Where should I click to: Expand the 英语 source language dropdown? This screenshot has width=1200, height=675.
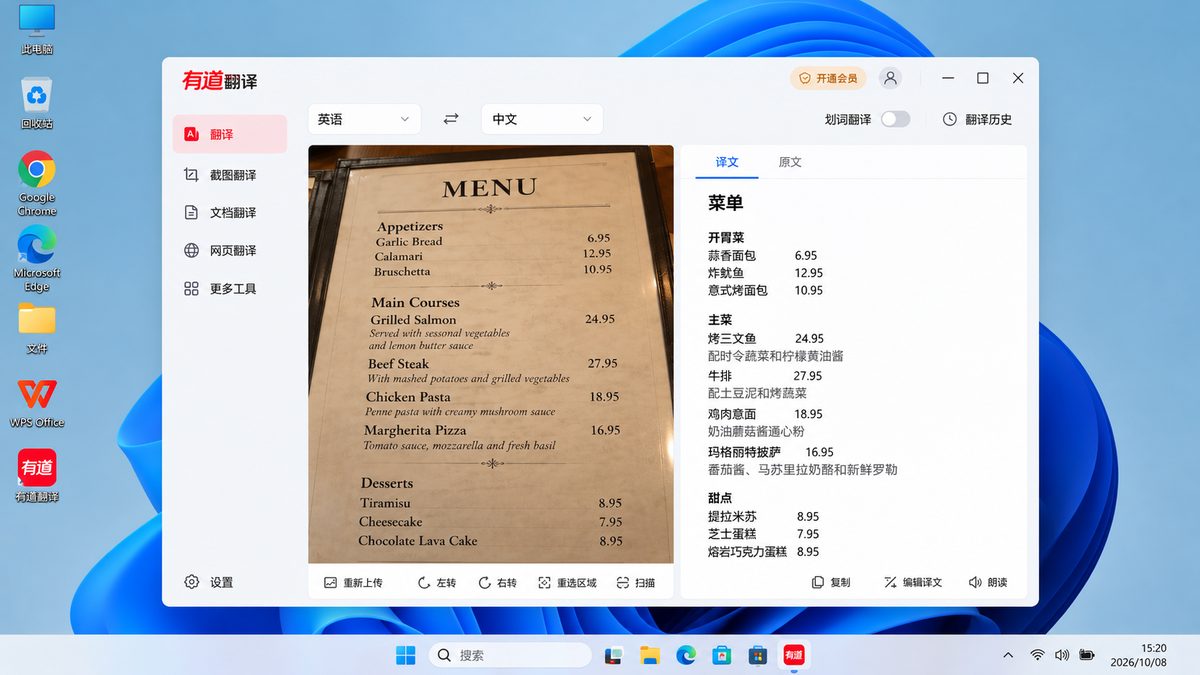click(x=364, y=119)
